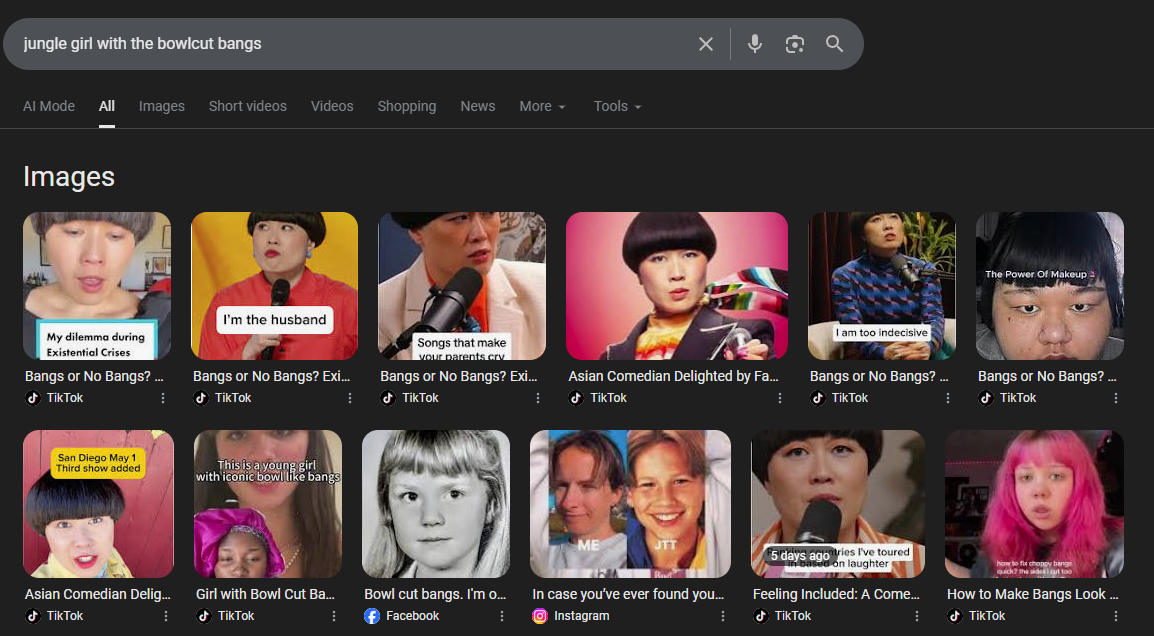Click 'Instagram' source label text
This screenshot has height=636, width=1154.
[x=581, y=616]
